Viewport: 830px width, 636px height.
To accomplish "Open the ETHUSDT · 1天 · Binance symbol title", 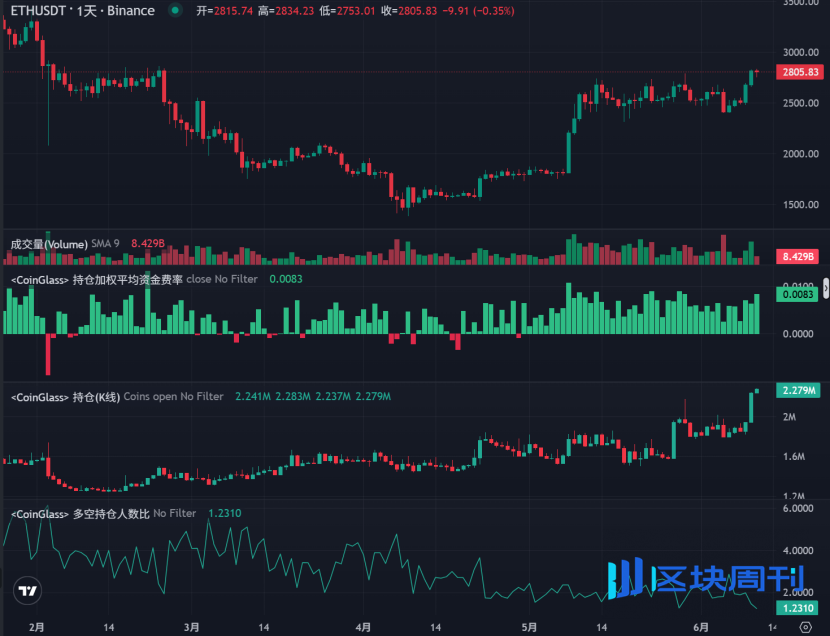I will [x=83, y=11].
